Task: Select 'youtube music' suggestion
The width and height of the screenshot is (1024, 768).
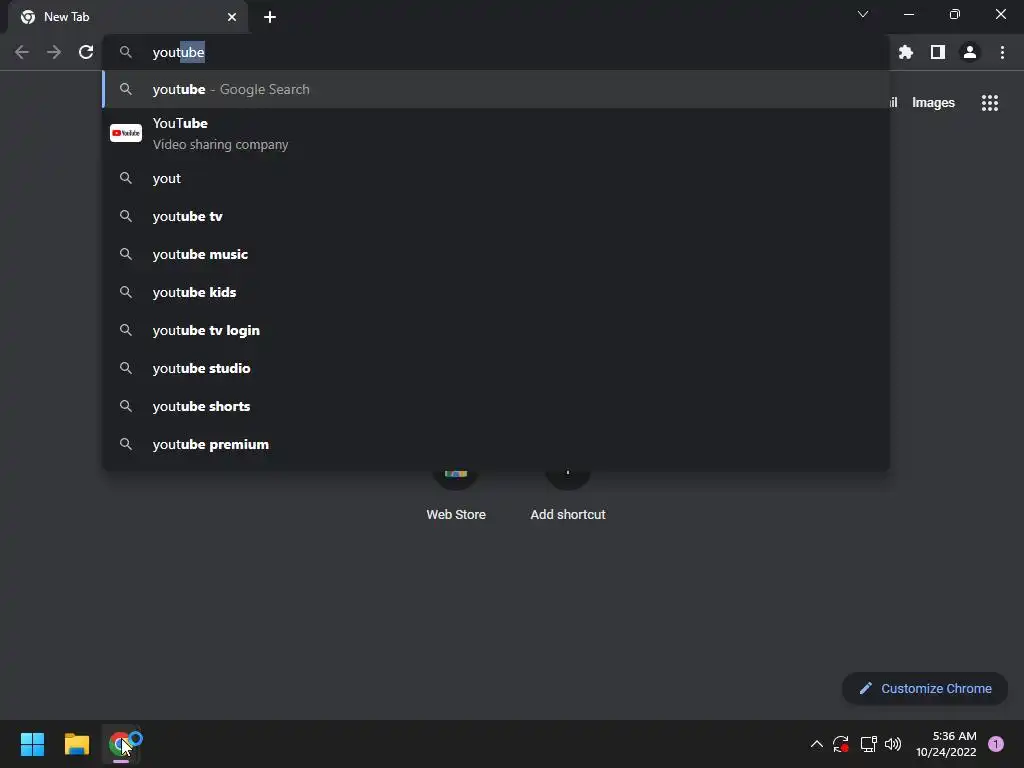Action: pos(496,254)
